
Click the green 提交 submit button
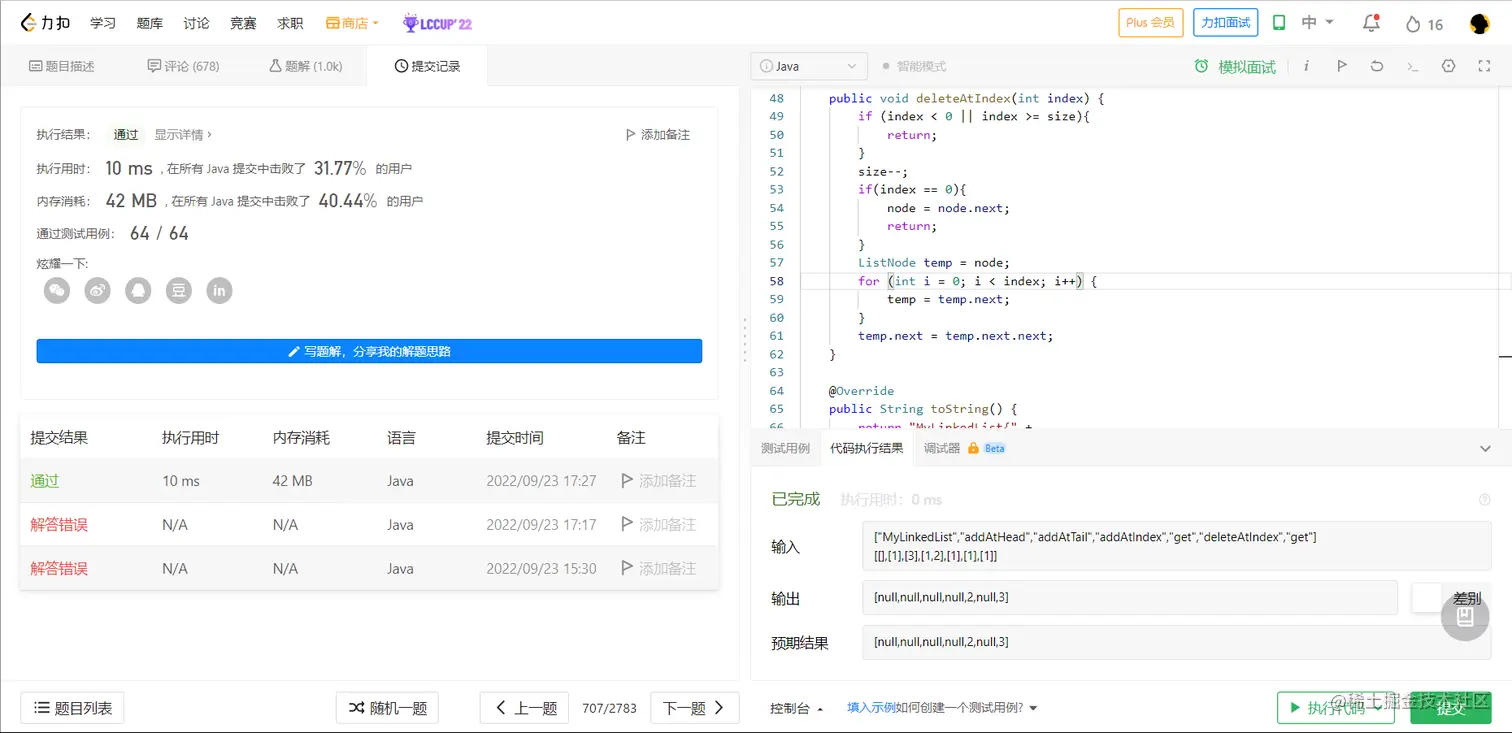1450,708
